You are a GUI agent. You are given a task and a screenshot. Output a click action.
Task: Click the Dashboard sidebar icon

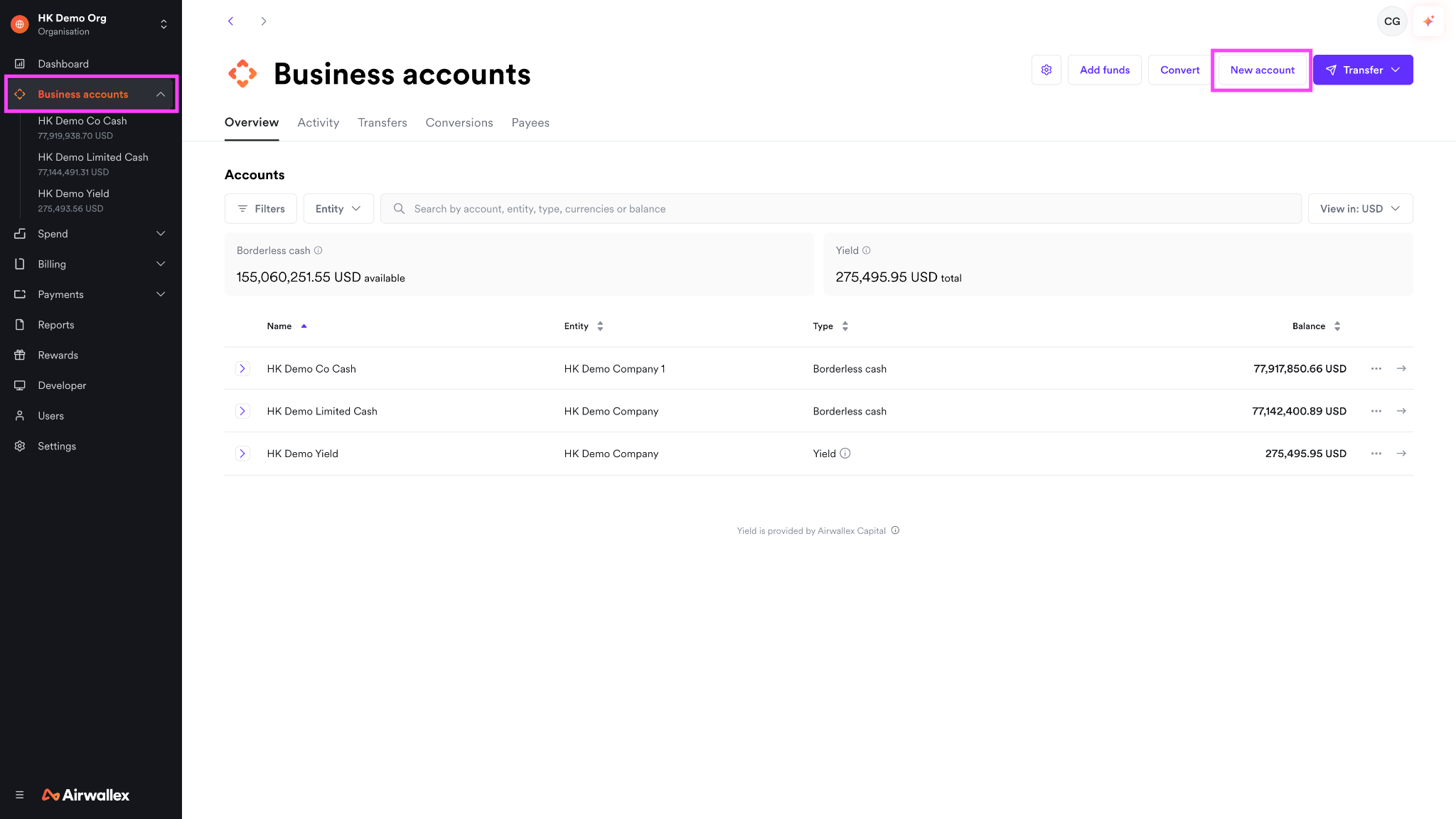point(20,64)
